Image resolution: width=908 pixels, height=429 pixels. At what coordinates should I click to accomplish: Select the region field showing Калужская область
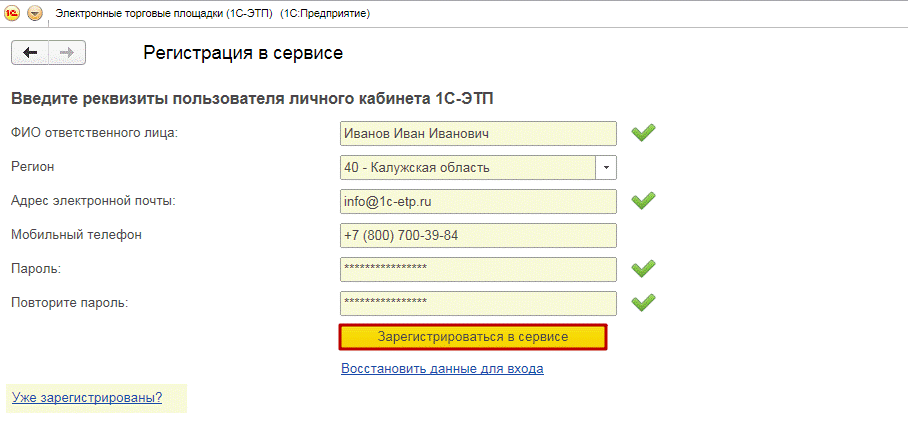(468, 167)
